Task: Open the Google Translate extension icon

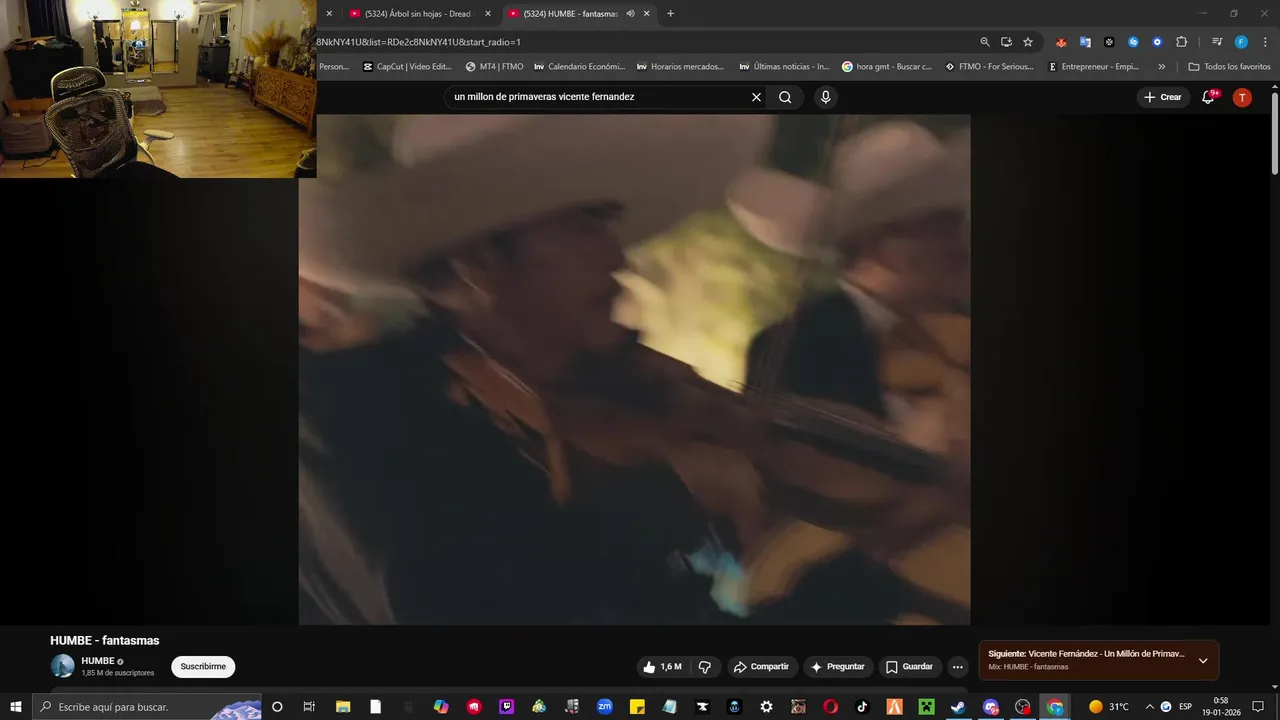Action: tap(1085, 42)
